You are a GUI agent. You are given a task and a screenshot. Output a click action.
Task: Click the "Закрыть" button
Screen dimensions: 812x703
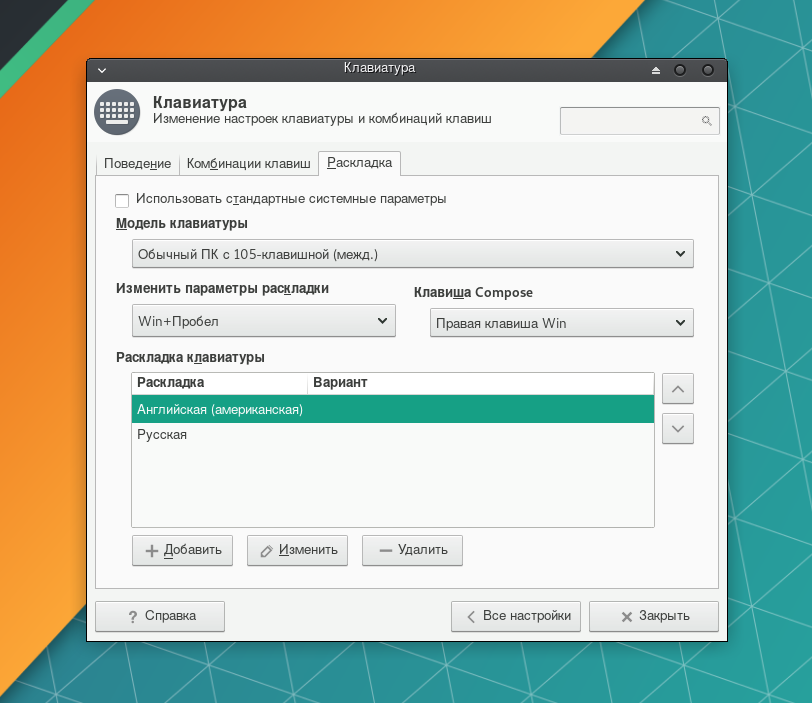654,616
